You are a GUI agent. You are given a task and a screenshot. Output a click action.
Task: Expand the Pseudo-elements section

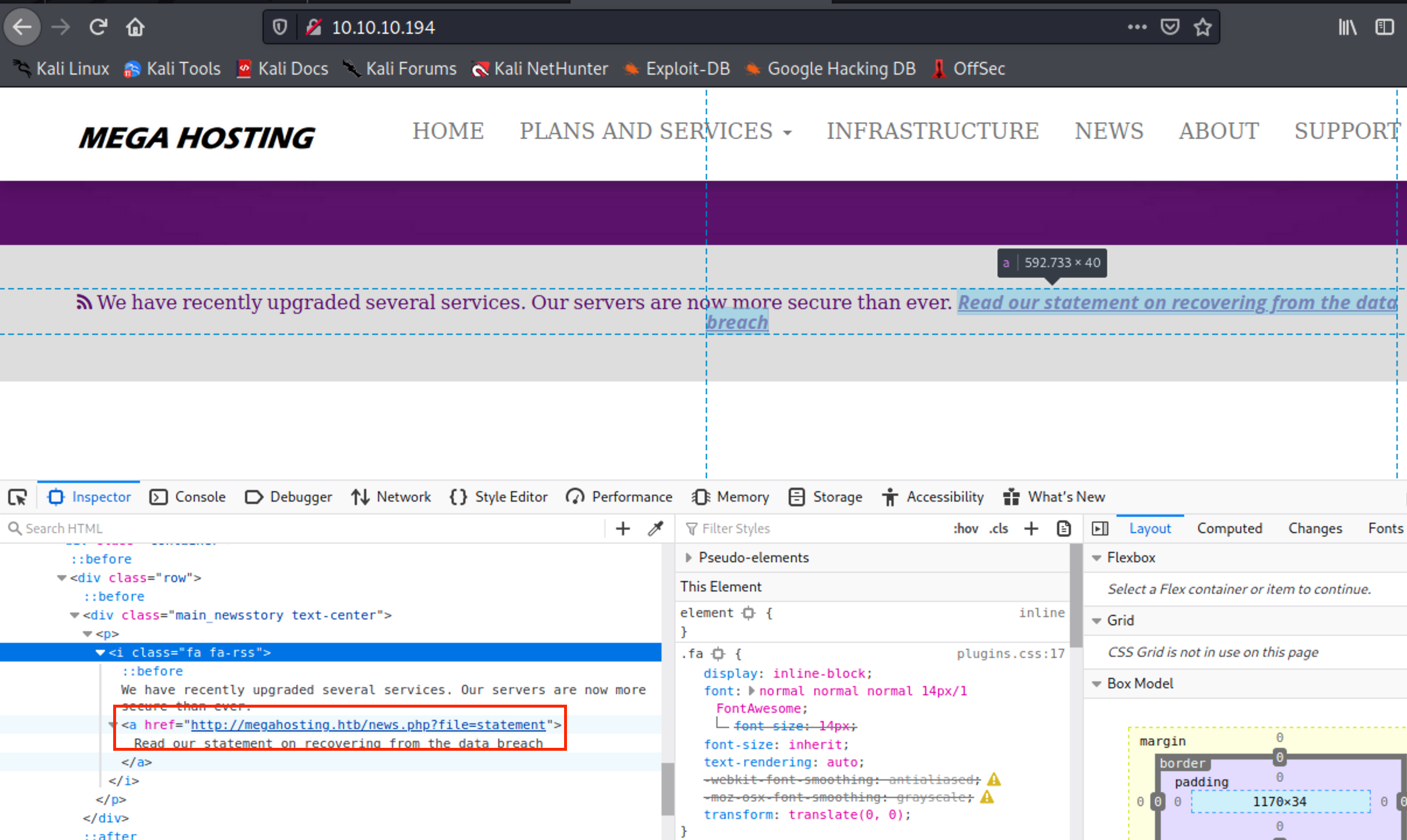point(688,558)
